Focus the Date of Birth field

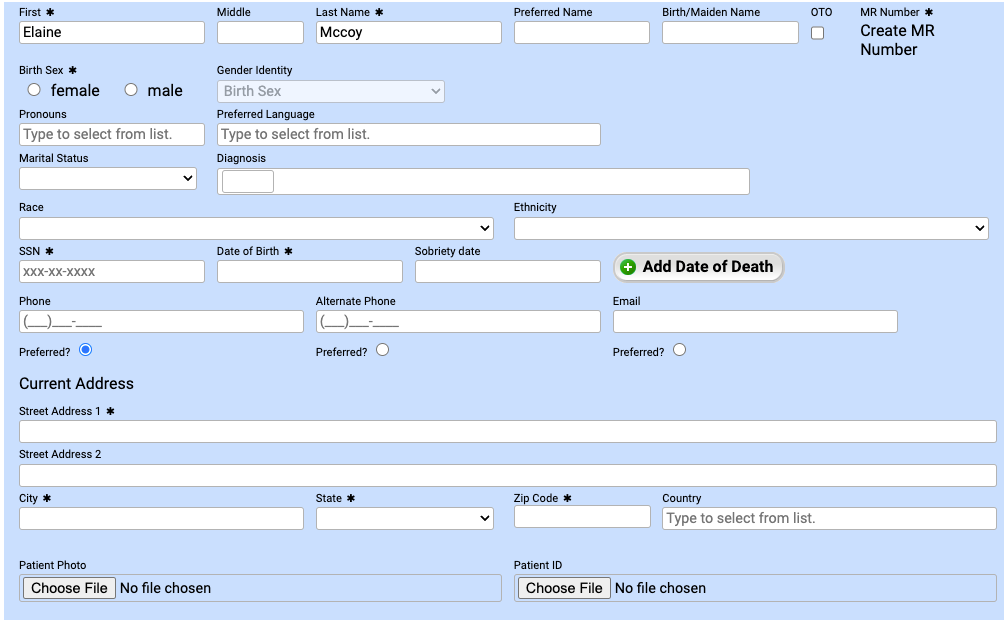(309, 270)
